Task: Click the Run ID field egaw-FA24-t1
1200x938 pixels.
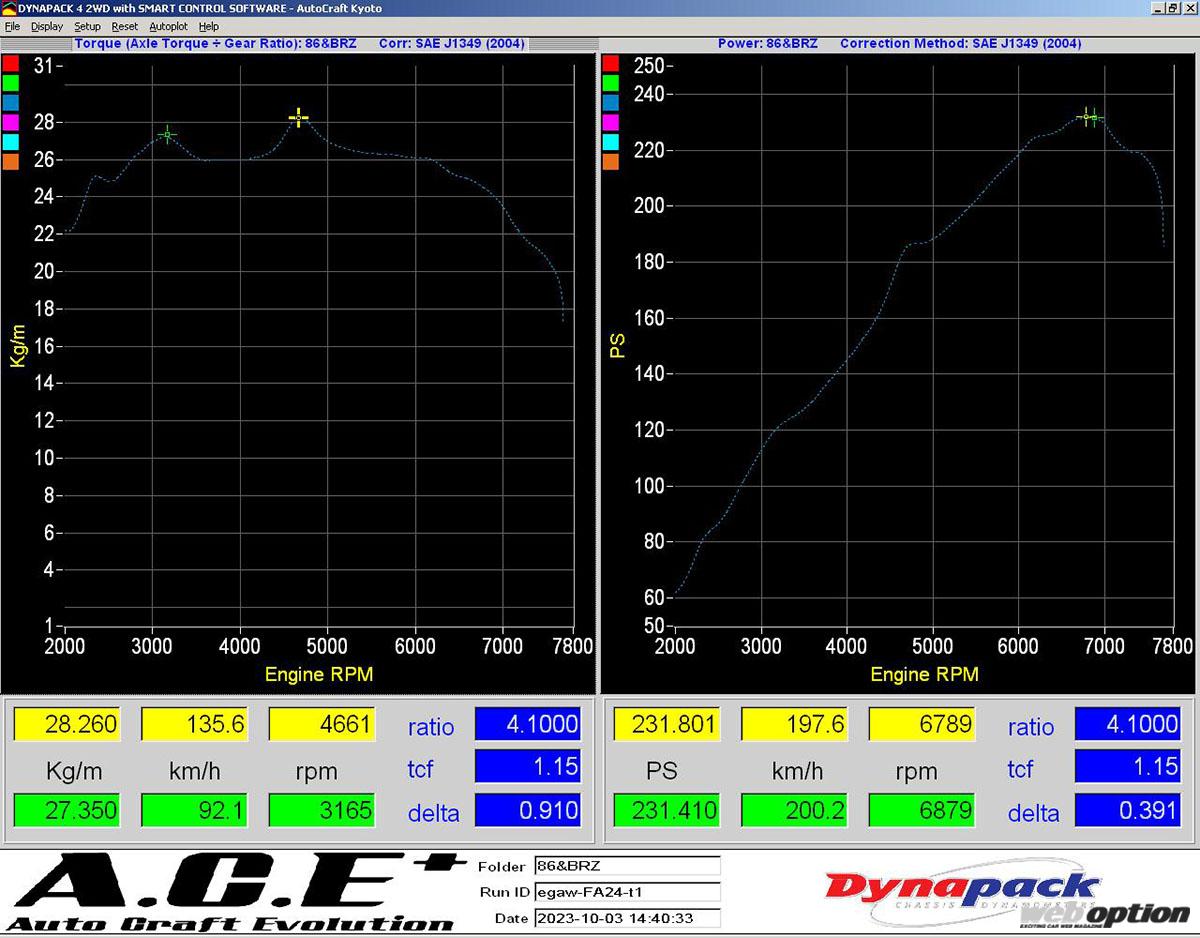Action: pos(627,892)
